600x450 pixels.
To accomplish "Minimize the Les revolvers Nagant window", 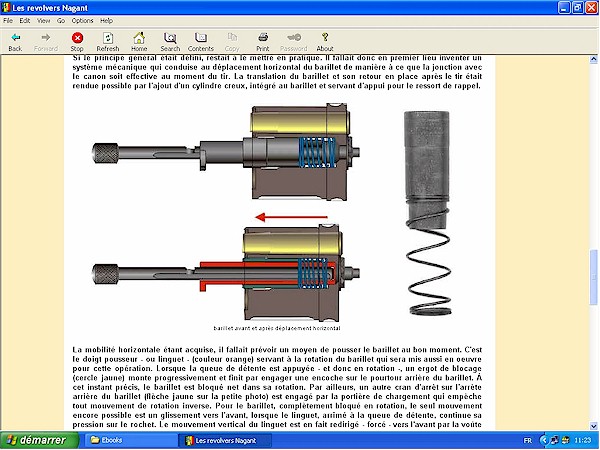I will click(564, 7).
